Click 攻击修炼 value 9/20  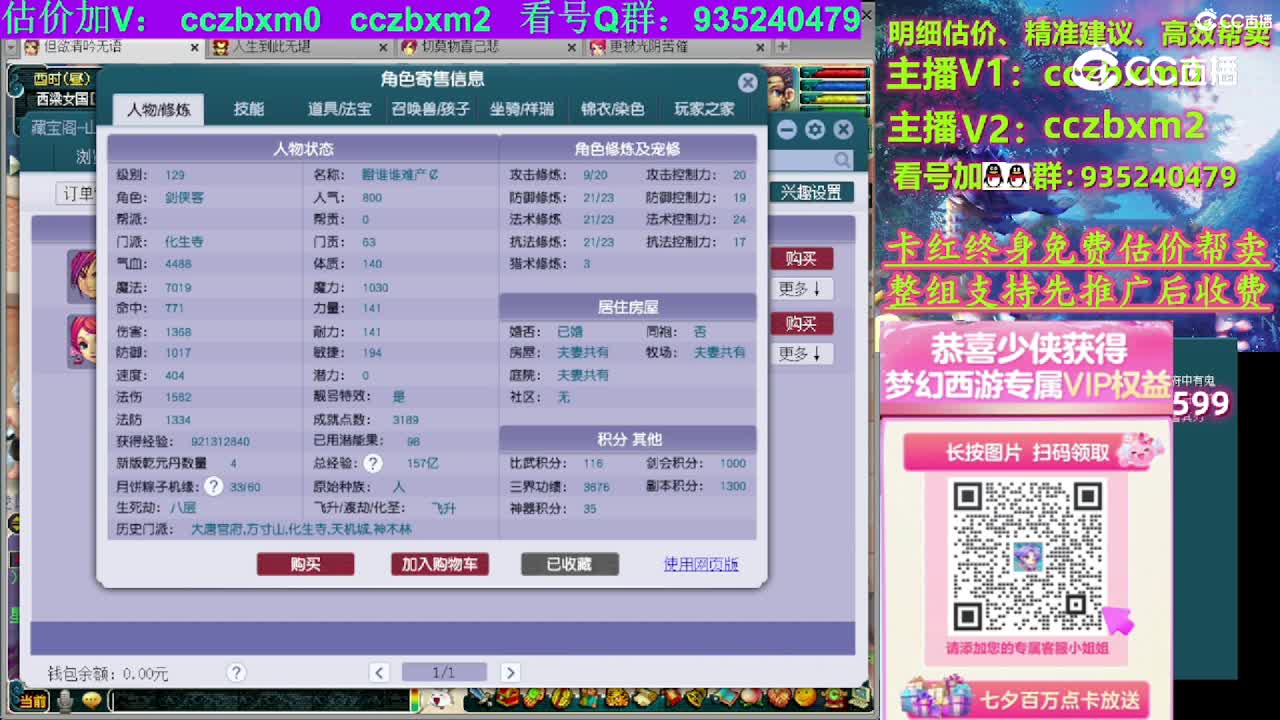pyautogui.click(x=595, y=175)
